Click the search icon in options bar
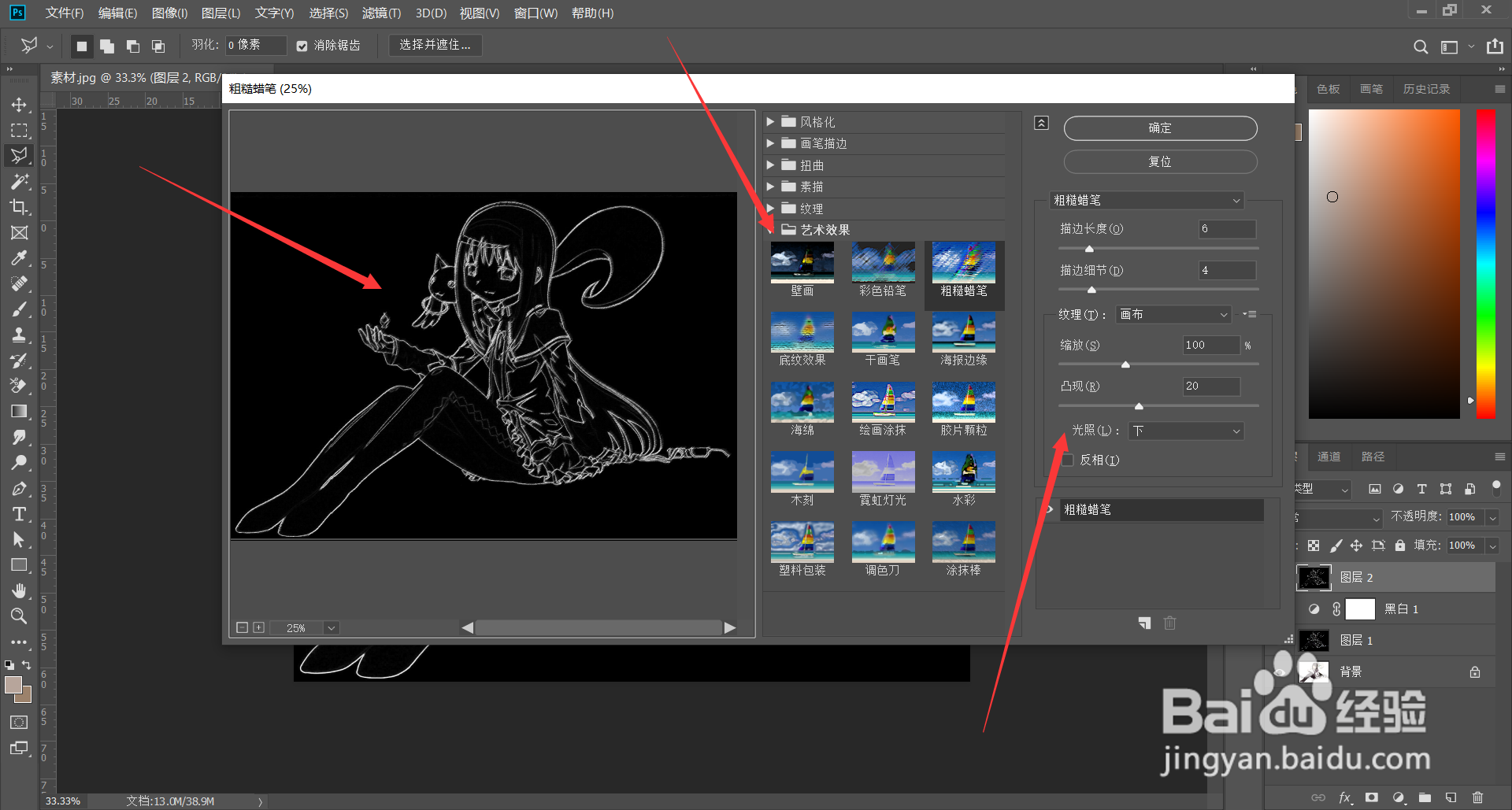1512x810 pixels. click(x=1421, y=46)
